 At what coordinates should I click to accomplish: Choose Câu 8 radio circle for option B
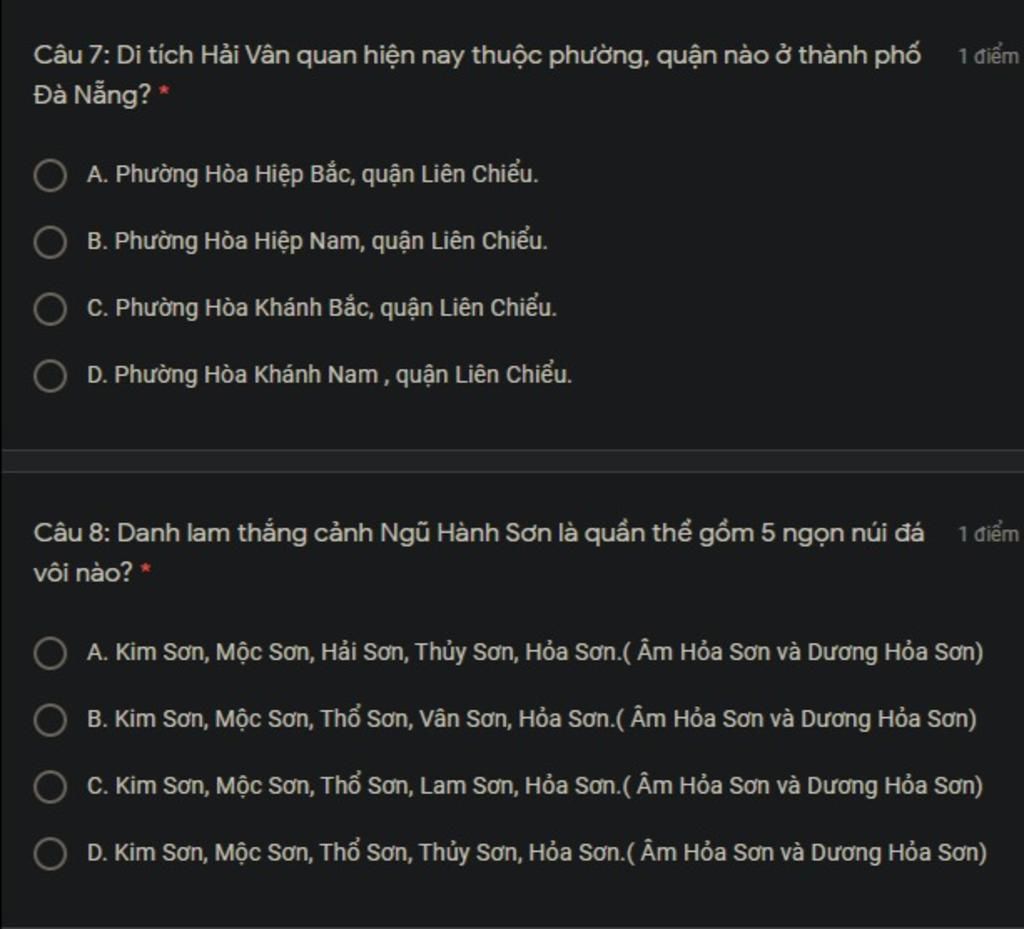click(50, 720)
